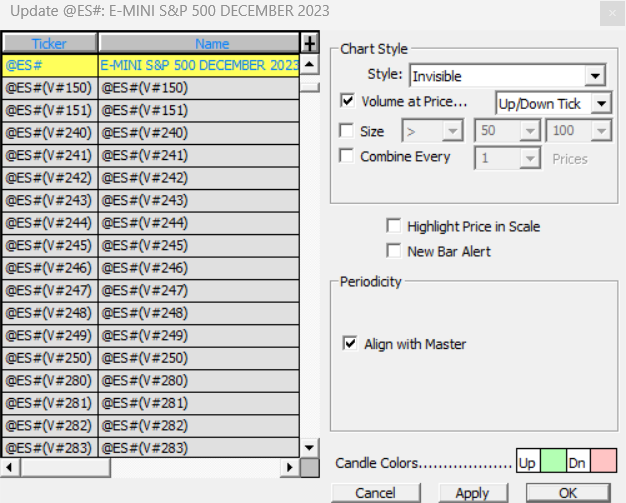
Task: Enable New Bar Alert checkbox
Action: (395, 251)
